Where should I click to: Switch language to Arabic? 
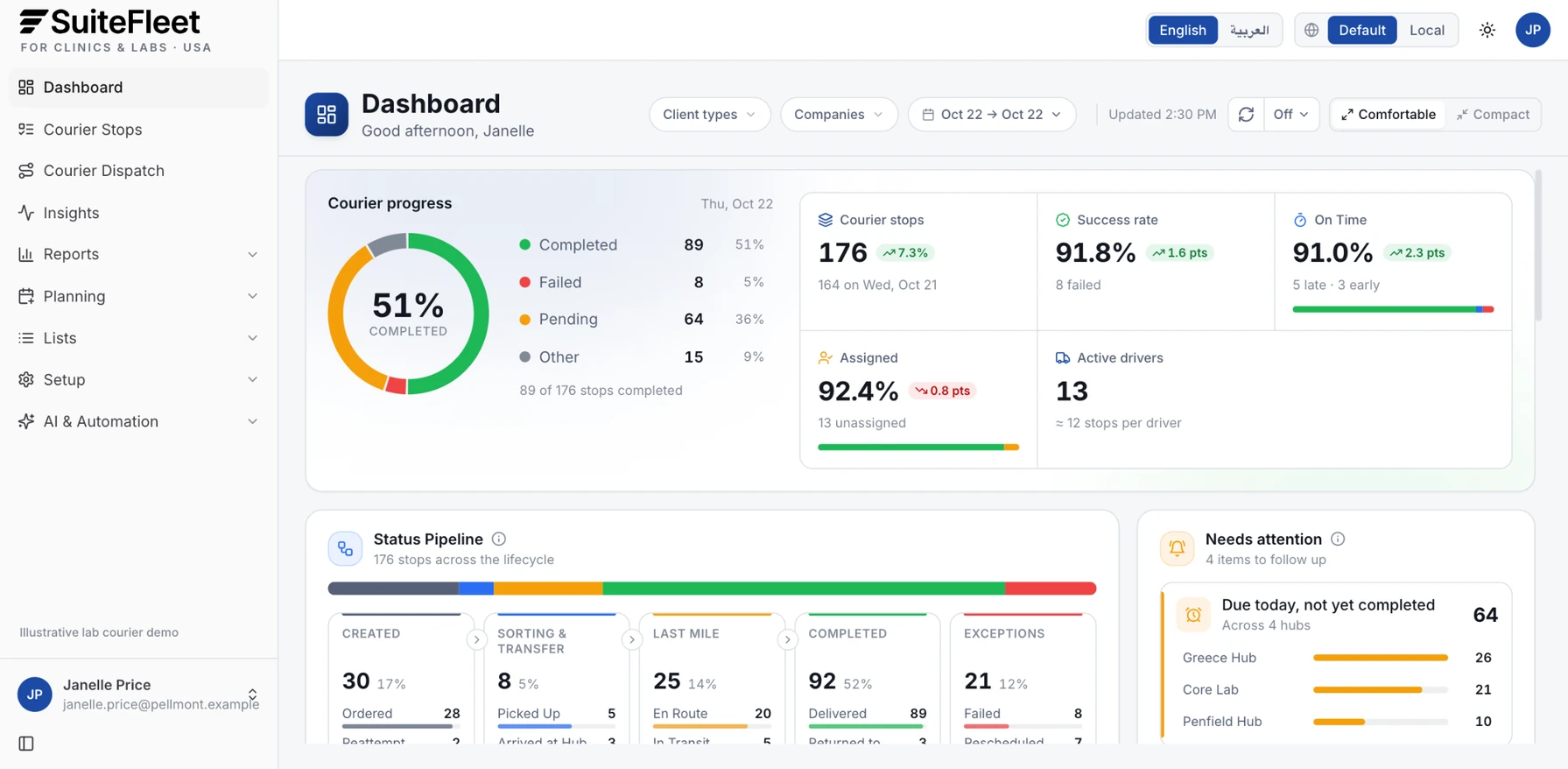pos(1249,31)
